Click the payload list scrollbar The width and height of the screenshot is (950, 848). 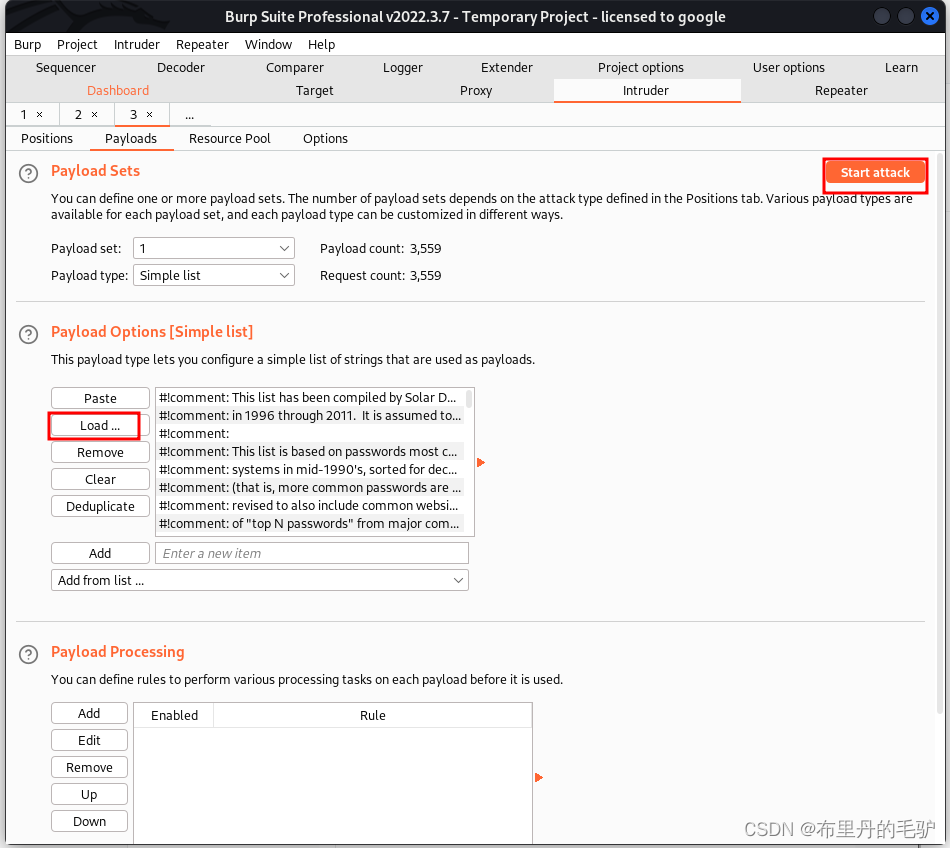(469, 399)
